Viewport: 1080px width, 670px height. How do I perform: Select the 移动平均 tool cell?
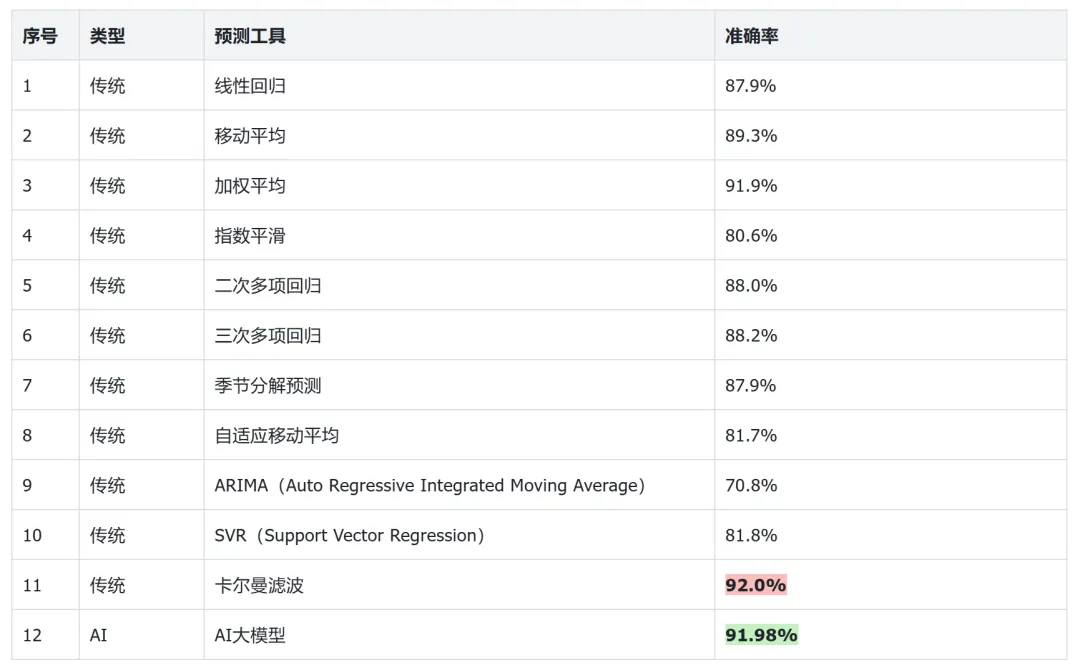[x=250, y=136]
